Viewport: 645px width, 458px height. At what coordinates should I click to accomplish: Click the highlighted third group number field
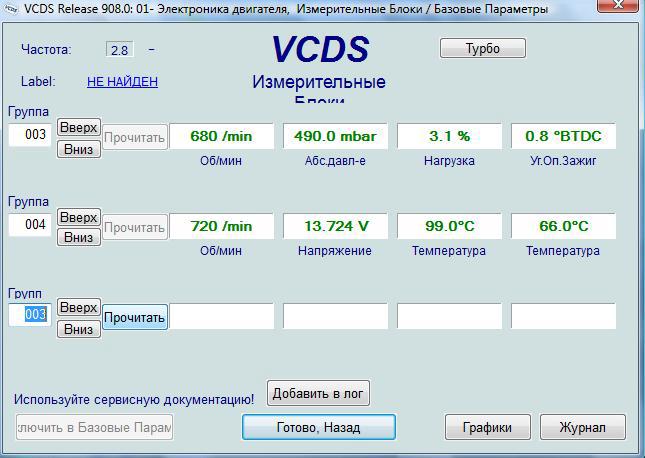click(30, 315)
